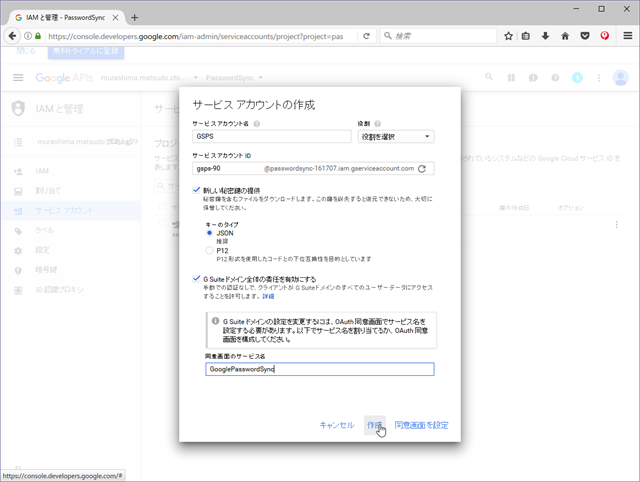Viewport: 640px width, 482px height.
Task: Open ラベル in the left sidebar
Action: [x=71, y=230]
